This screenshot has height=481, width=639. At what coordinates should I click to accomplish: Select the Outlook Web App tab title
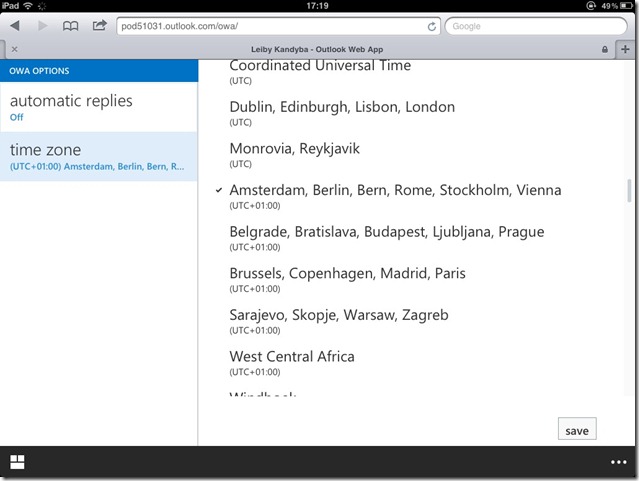[x=317, y=49]
